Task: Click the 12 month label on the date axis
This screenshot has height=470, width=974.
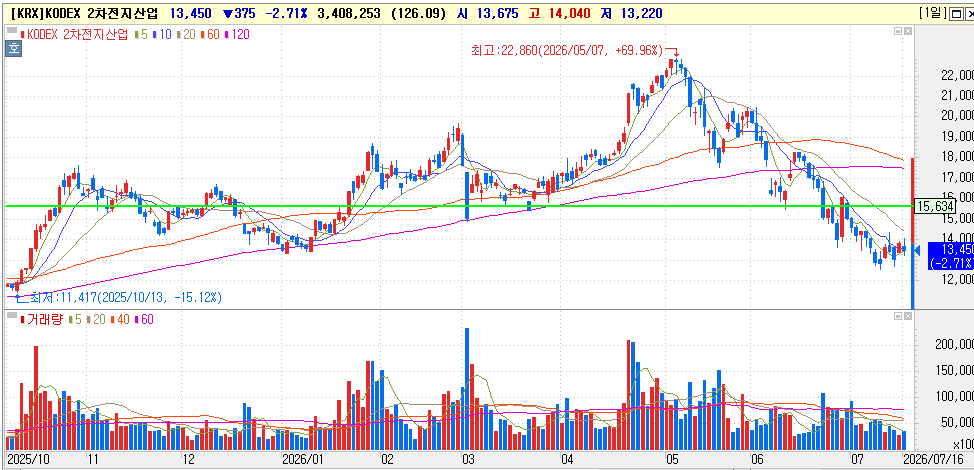Action: click(x=189, y=460)
